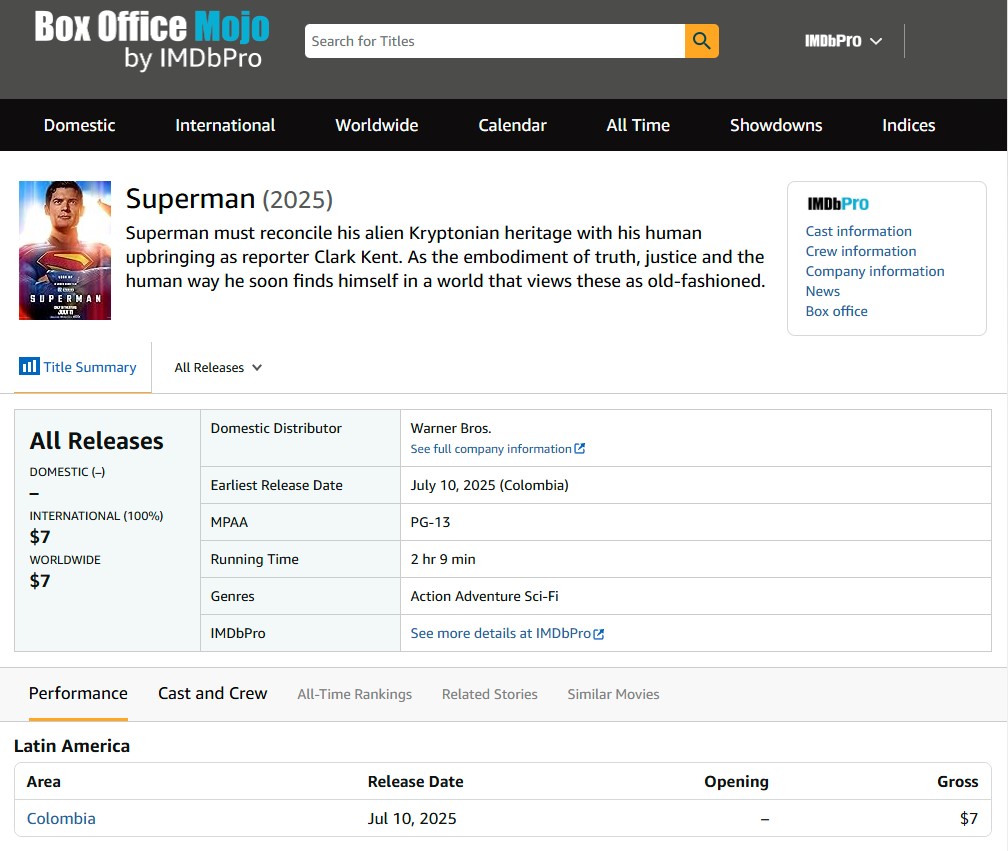Open the News link in IMDbPro card
Screen dimensions: 1008x851
point(822,291)
